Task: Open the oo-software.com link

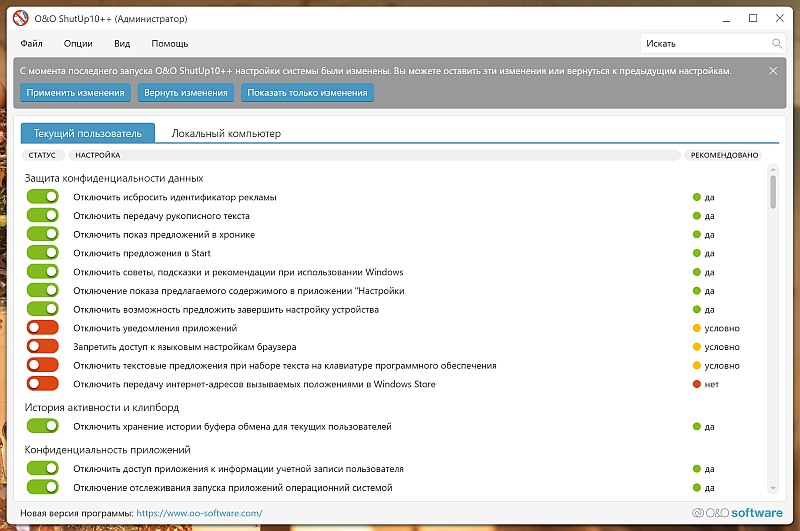Action: tap(199, 513)
